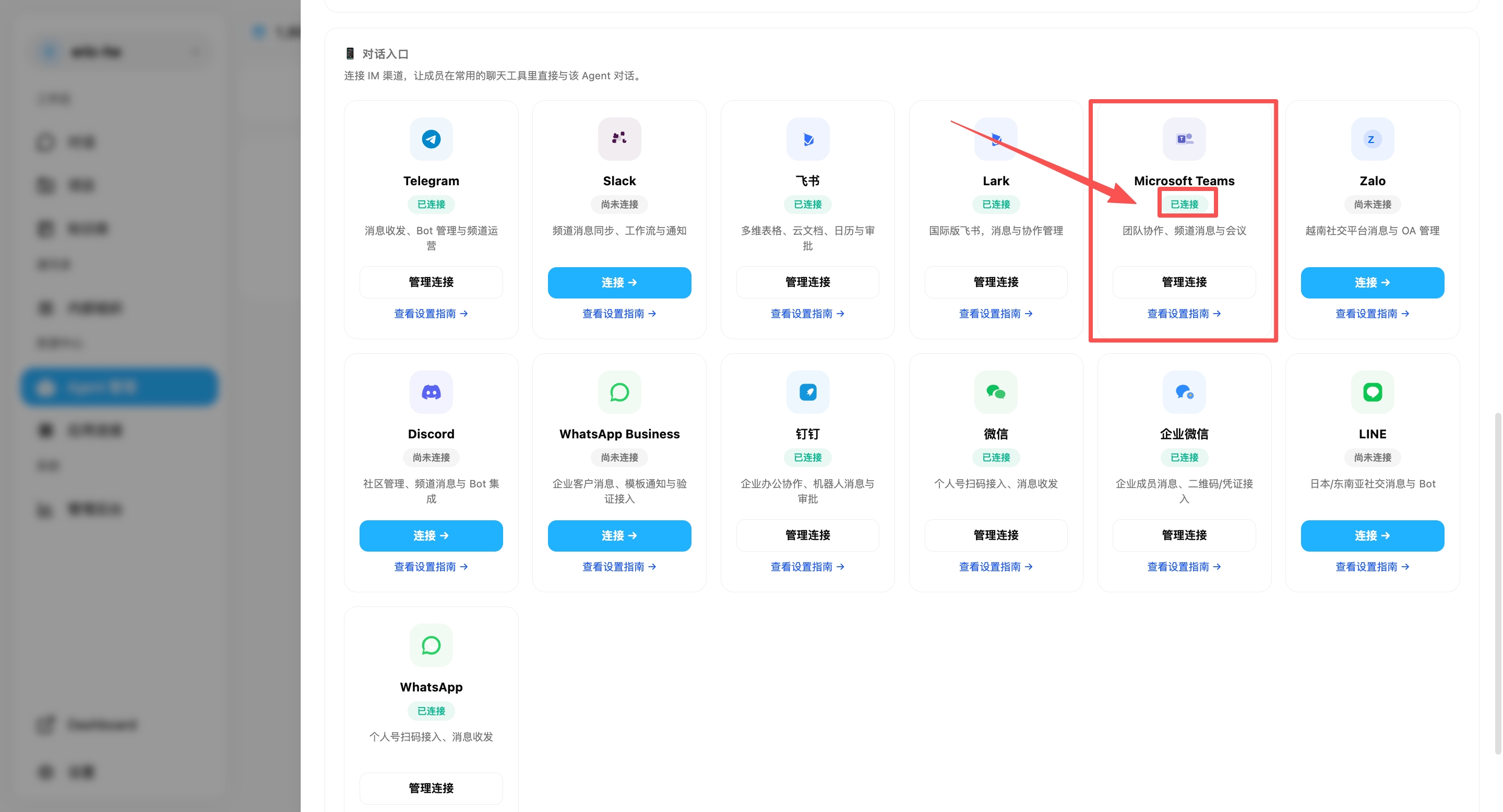This screenshot has height=812, width=1503.
Task: Click the Zalo channel icon
Action: (1373, 139)
